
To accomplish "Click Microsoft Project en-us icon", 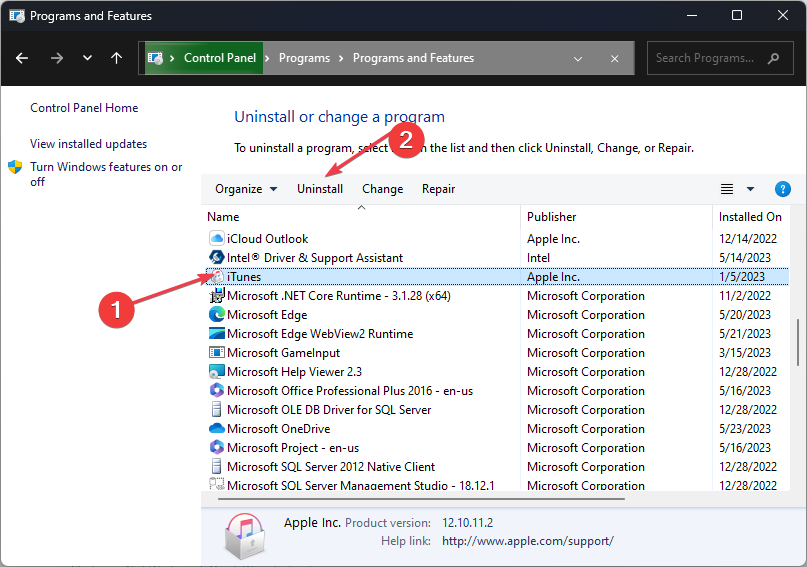I will coord(217,448).
